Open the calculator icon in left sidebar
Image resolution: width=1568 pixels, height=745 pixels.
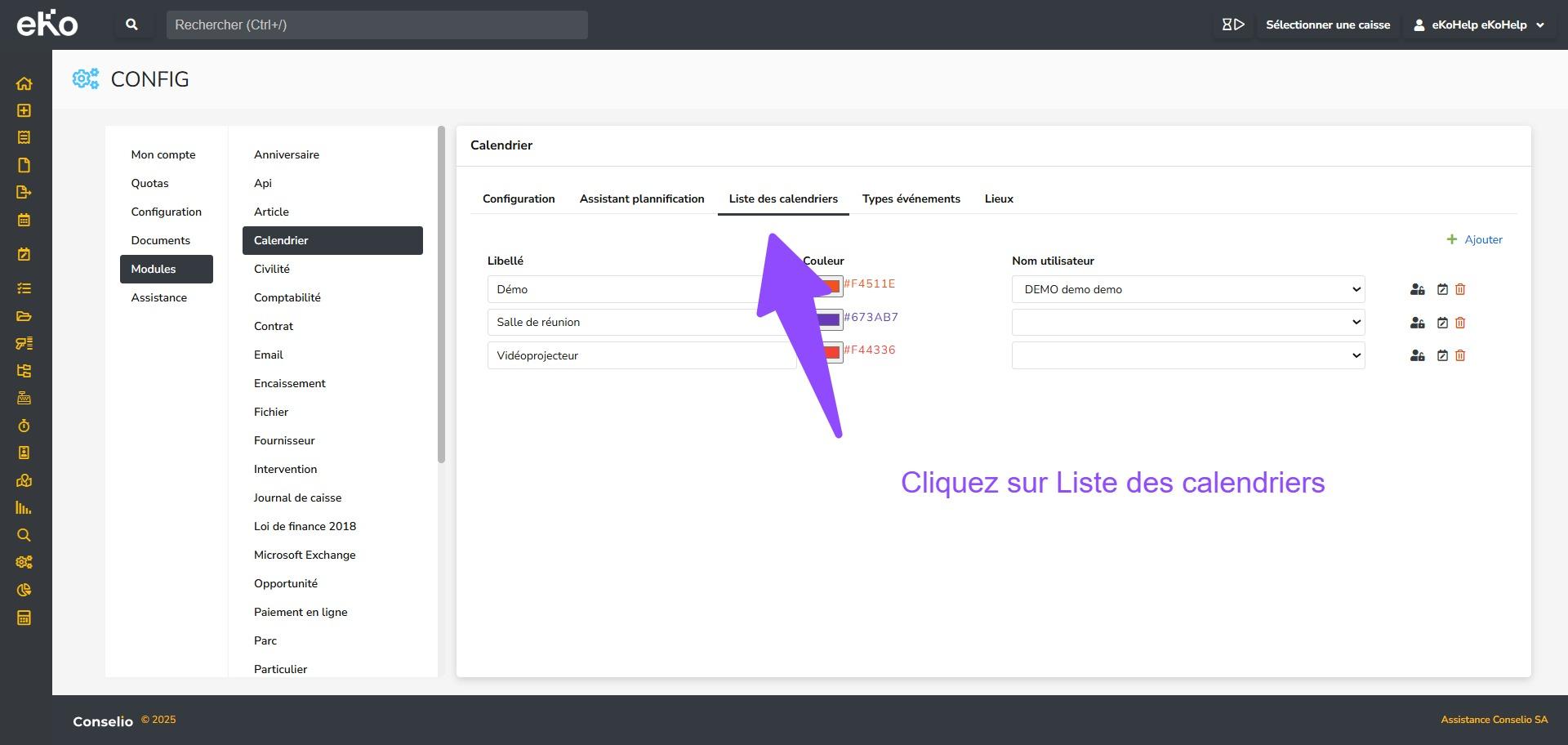click(x=24, y=618)
